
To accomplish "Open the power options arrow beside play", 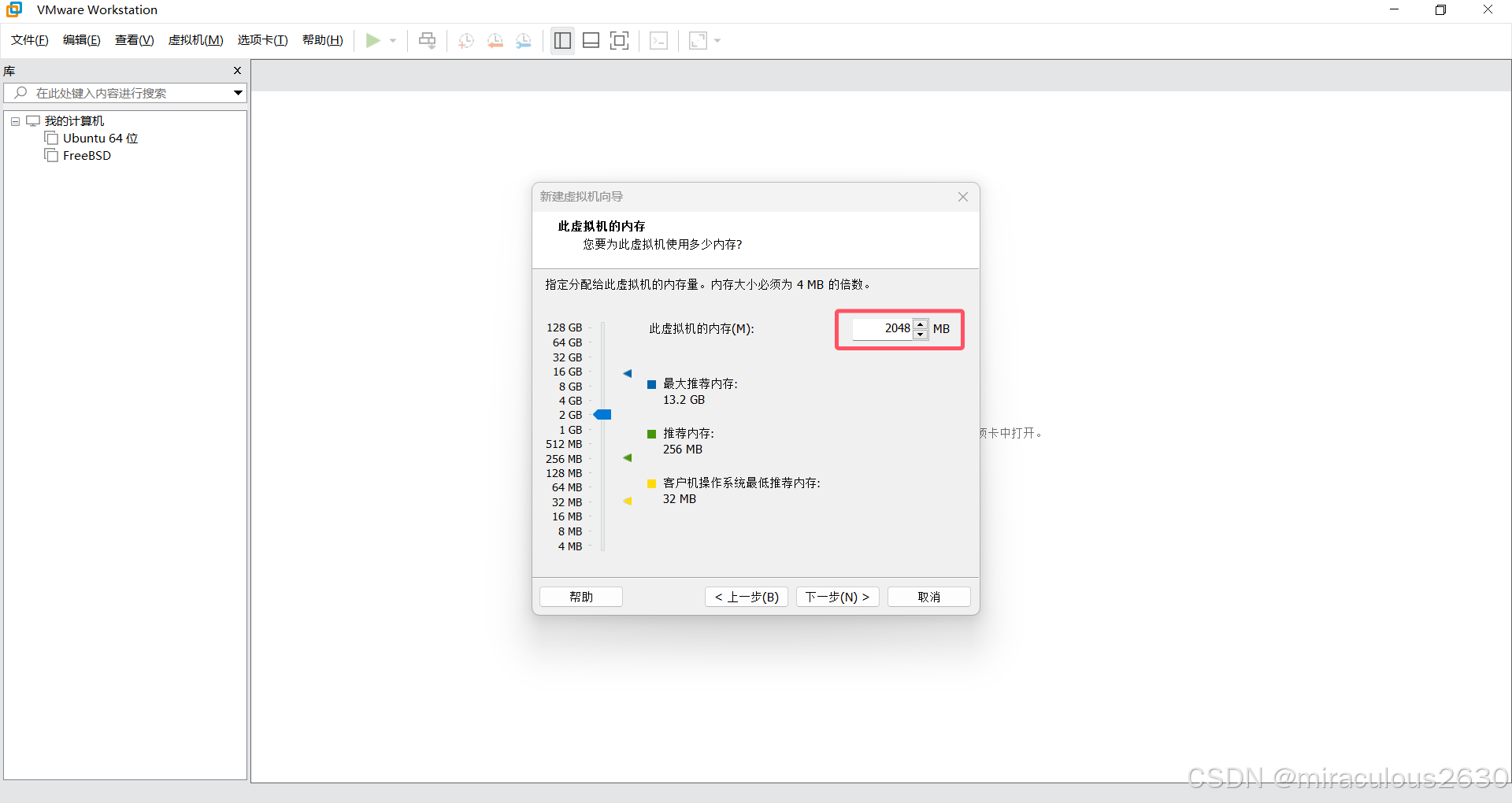I will click(x=393, y=40).
